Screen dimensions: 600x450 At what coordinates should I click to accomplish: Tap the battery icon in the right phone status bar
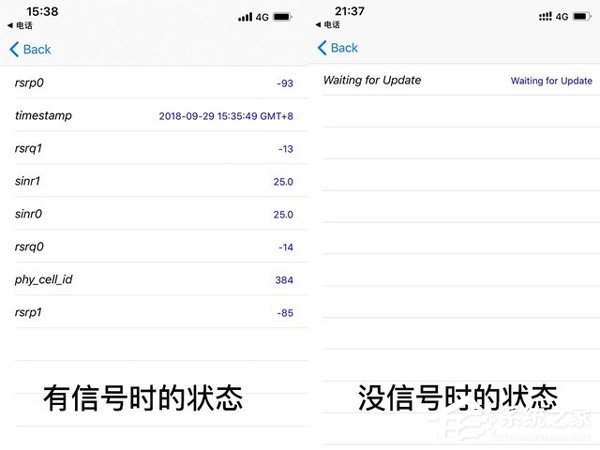582,16
